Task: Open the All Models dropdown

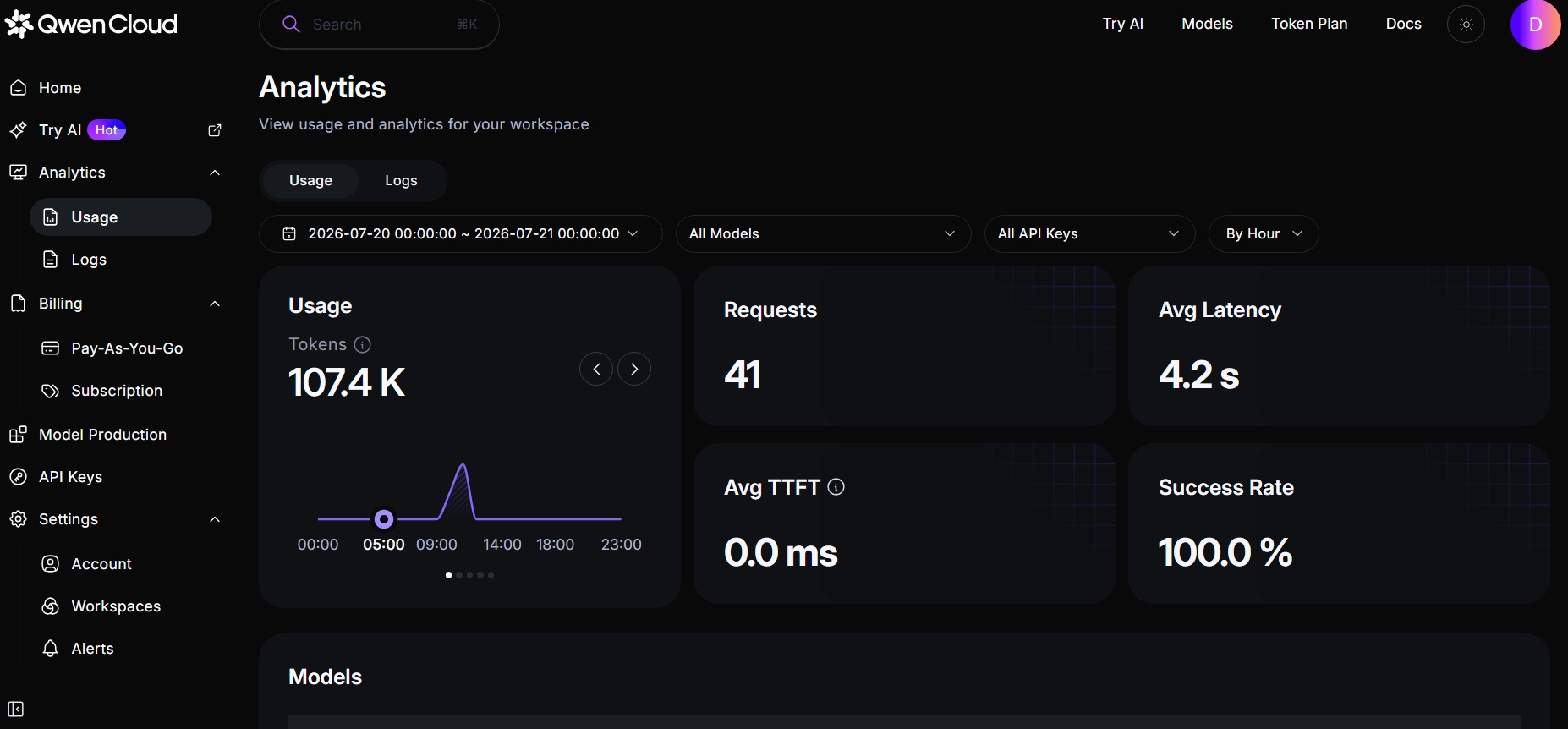Action: point(823,233)
